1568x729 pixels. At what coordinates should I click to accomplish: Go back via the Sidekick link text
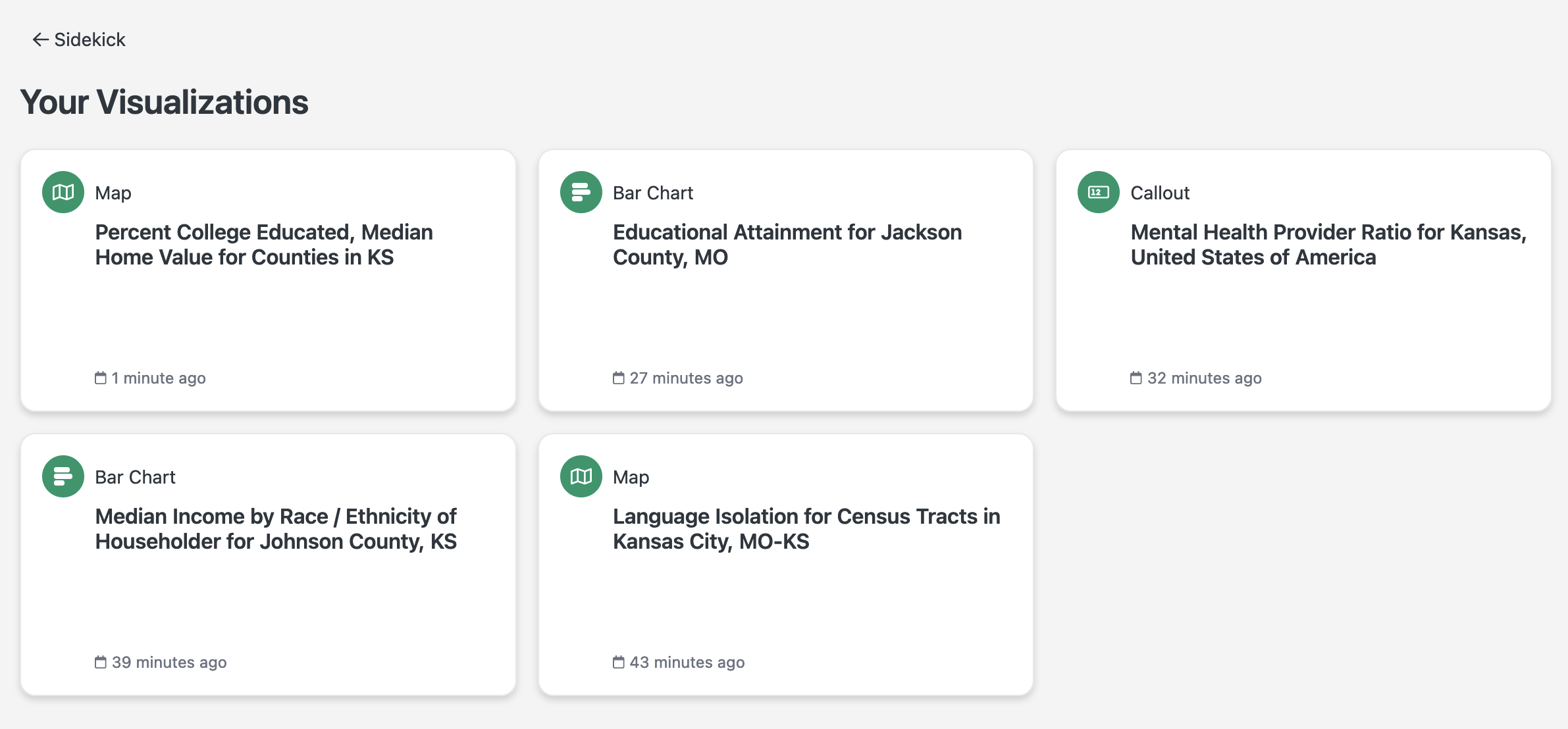point(90,40)
